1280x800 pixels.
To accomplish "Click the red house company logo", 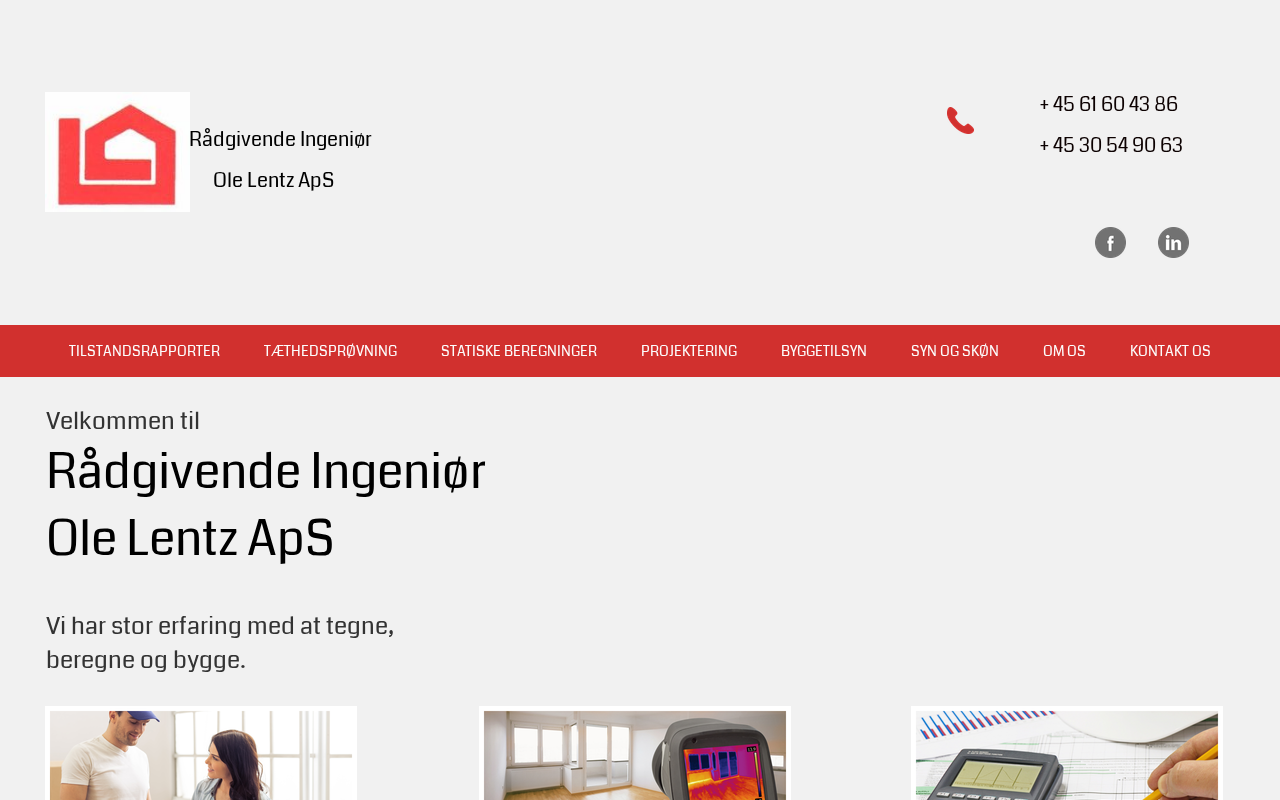I will (117, 152).
